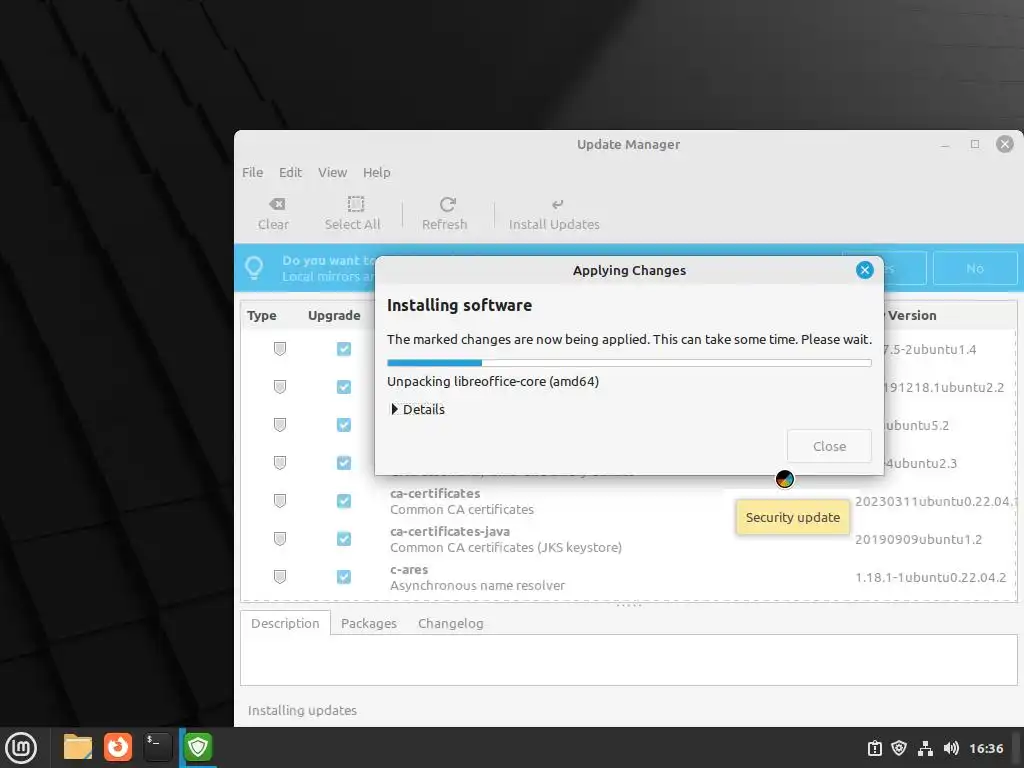Sort by the Type column header
The image size is (1024, 768).
point(262,315)
